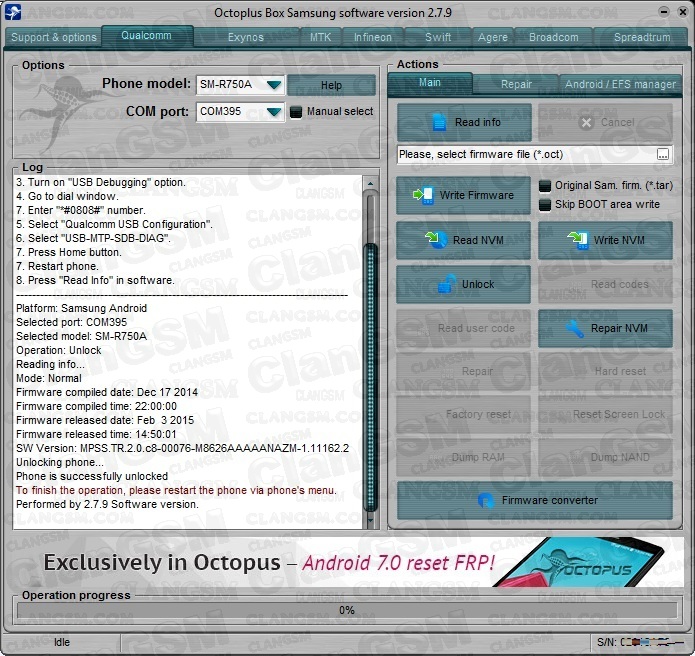Click the log scroll up arrow
The height and width of the screenshot is (656, 695).
coord(370,183)
